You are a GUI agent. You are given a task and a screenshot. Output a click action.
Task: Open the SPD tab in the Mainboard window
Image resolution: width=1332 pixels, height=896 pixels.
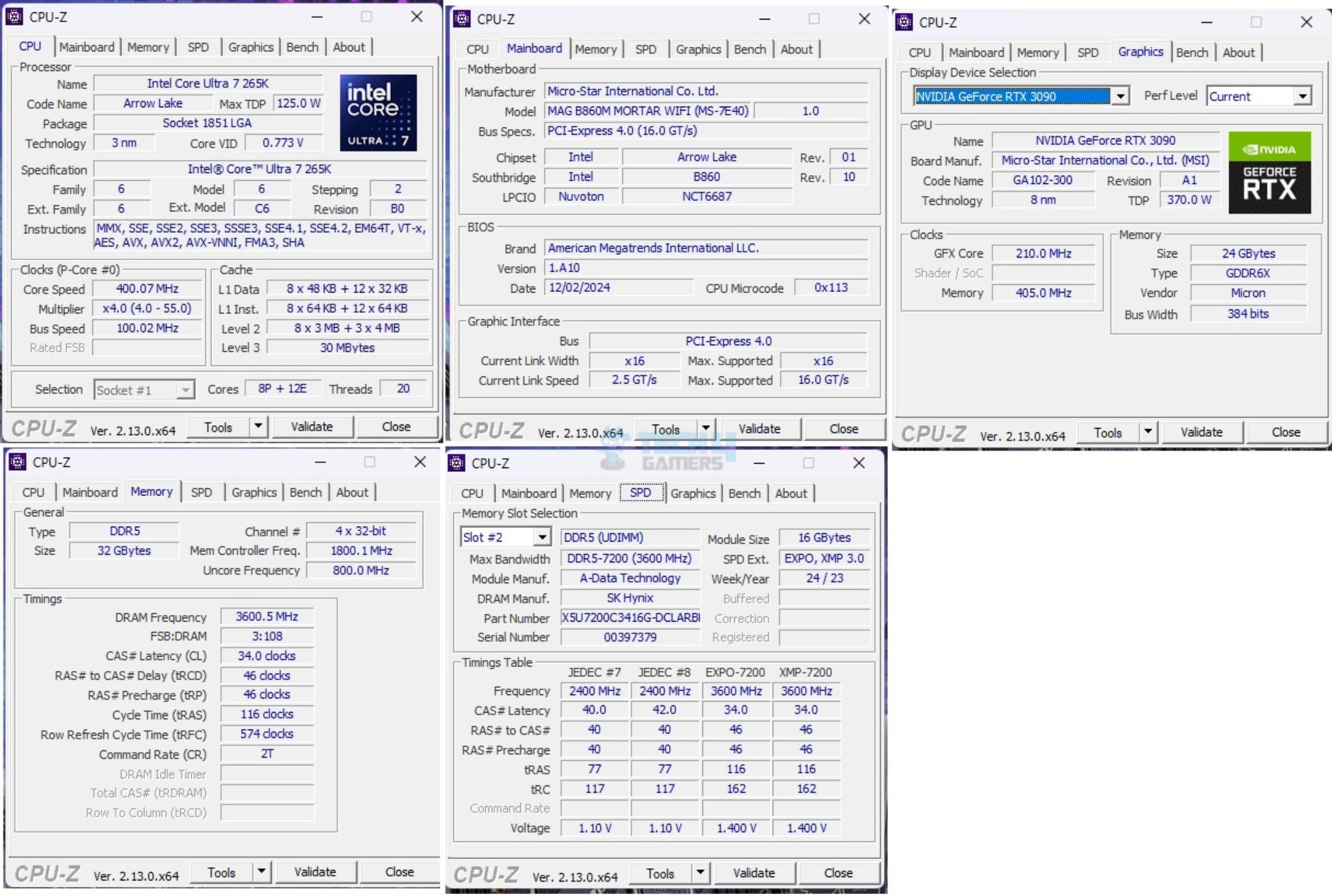[x=646, y=49]
